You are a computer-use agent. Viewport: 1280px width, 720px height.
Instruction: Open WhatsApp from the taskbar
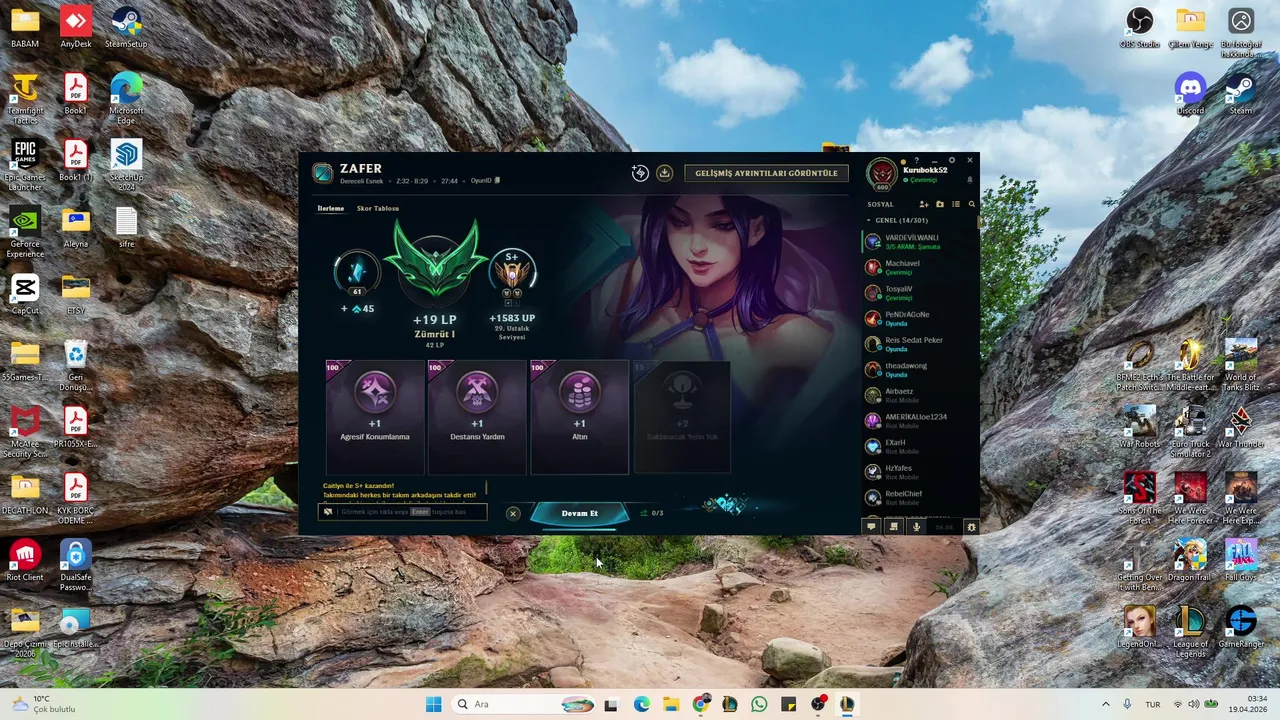click(x=759, y=704)
